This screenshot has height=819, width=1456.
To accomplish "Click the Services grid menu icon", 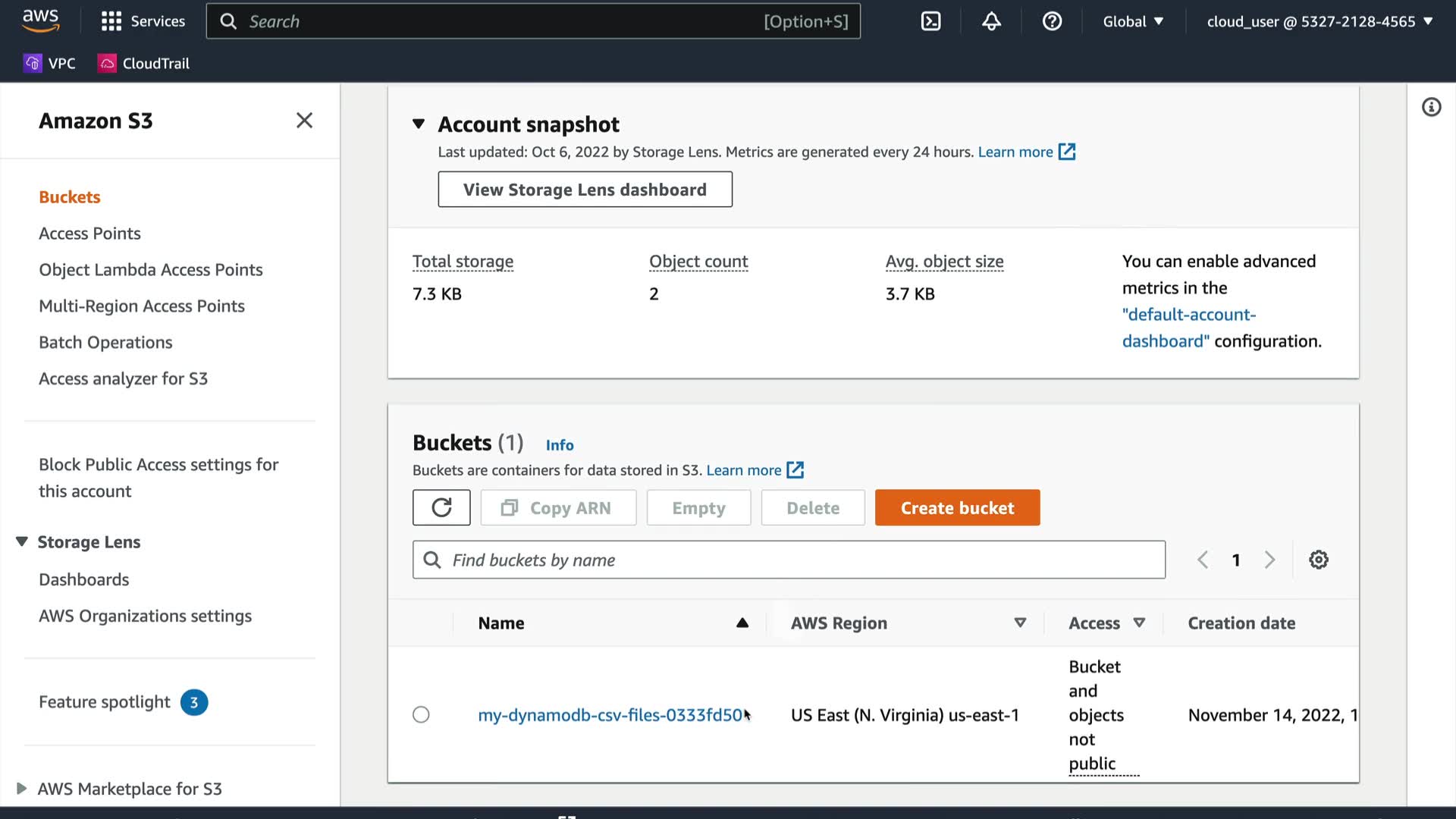I will coord(111,21).
